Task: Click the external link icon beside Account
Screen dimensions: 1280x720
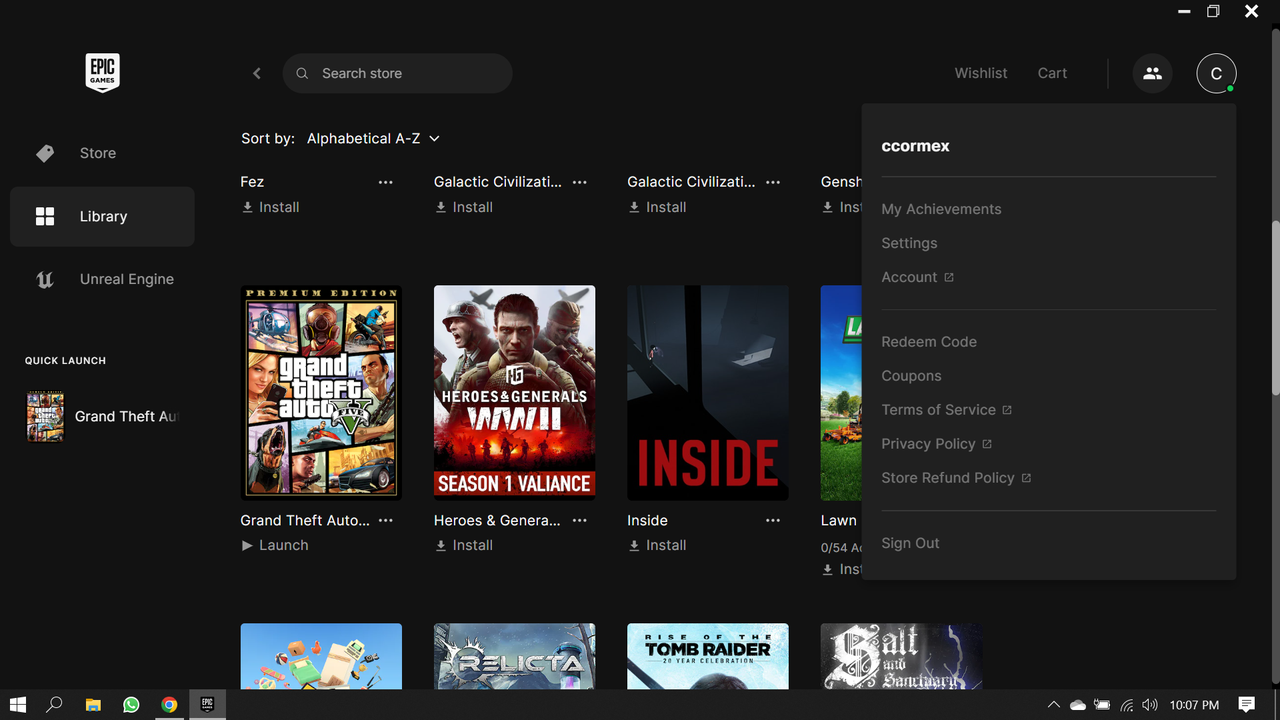Action: click(x=949, y=277)
